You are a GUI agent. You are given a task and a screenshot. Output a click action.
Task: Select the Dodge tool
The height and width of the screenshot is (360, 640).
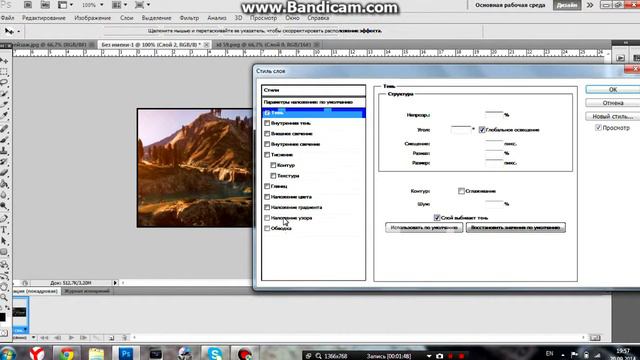click(x=4, y=206)
